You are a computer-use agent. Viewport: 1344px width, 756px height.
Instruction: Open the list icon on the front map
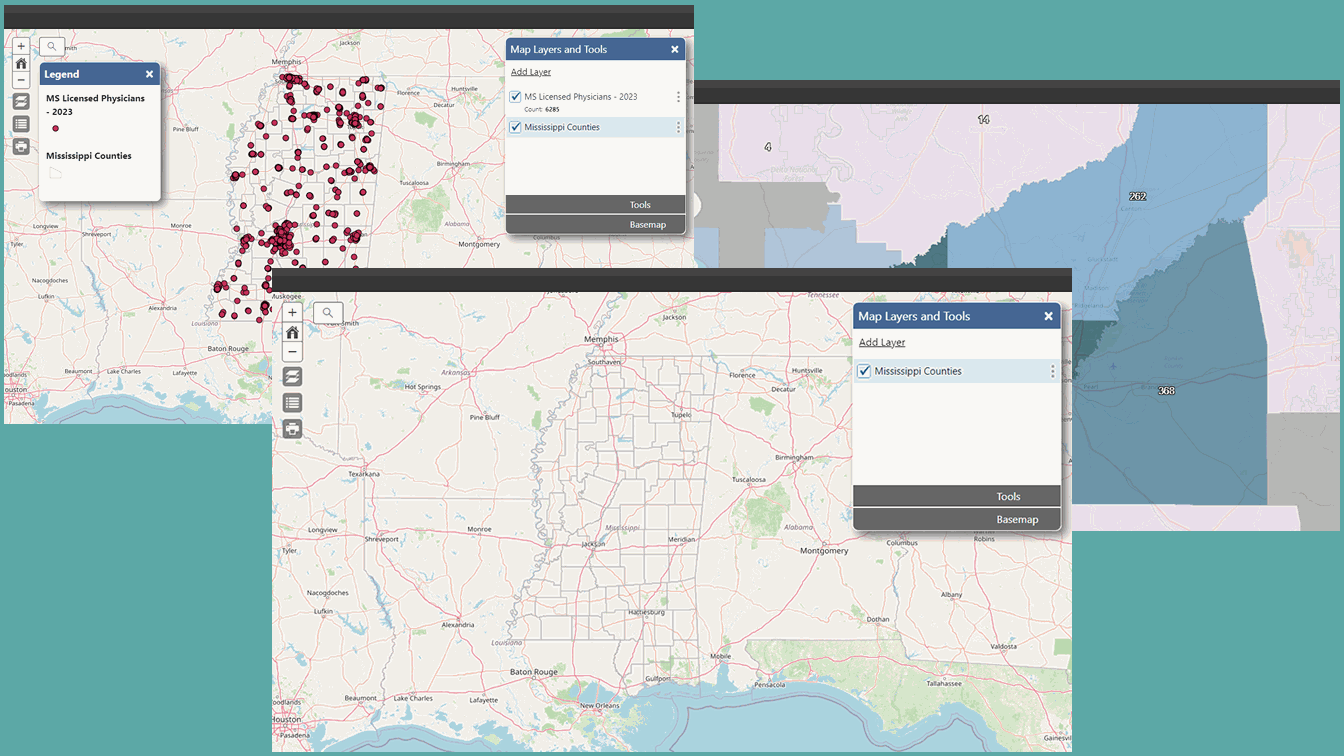pos(292,403)
